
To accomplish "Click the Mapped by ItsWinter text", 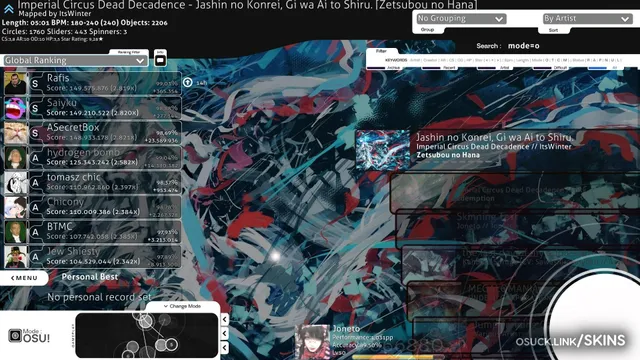I will [55, 13].
